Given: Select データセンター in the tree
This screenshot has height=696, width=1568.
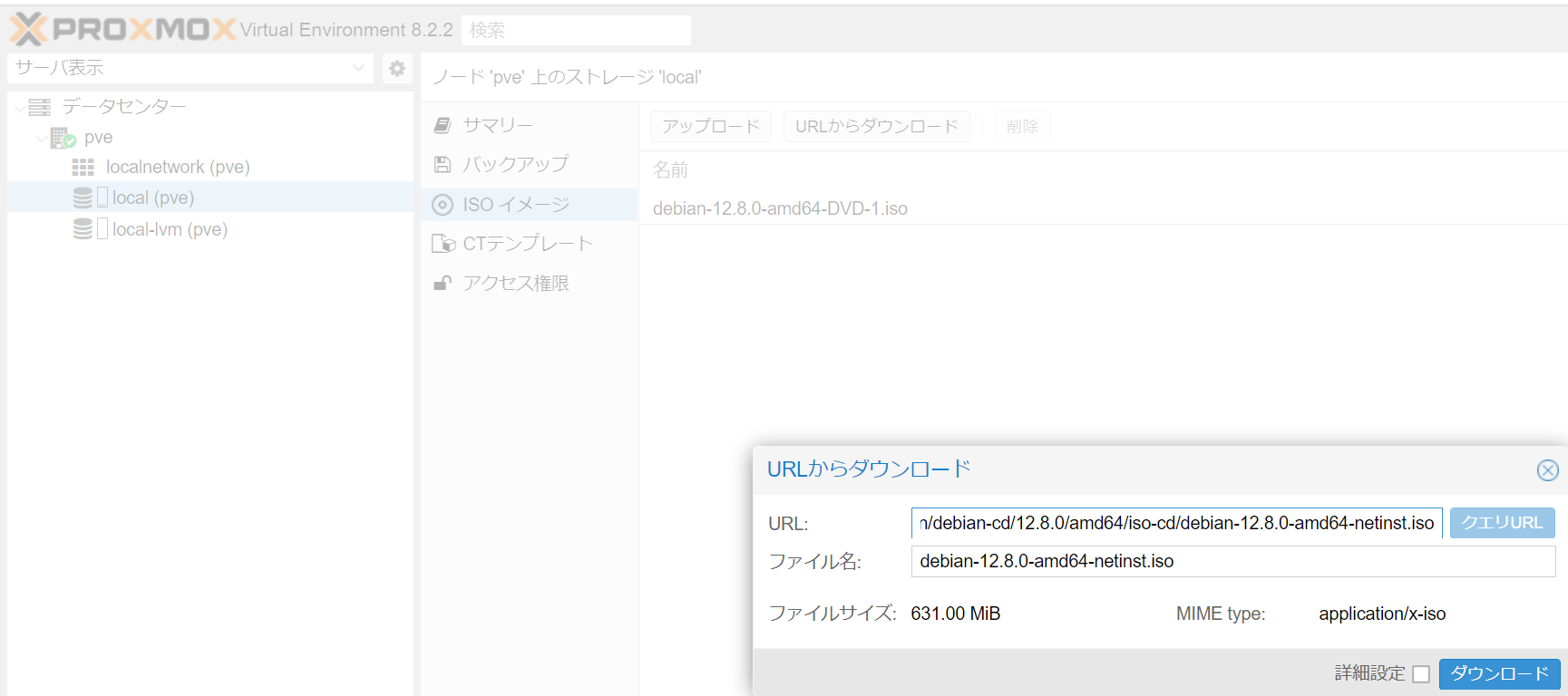Looking at the screenshot, I should (124, 107).
